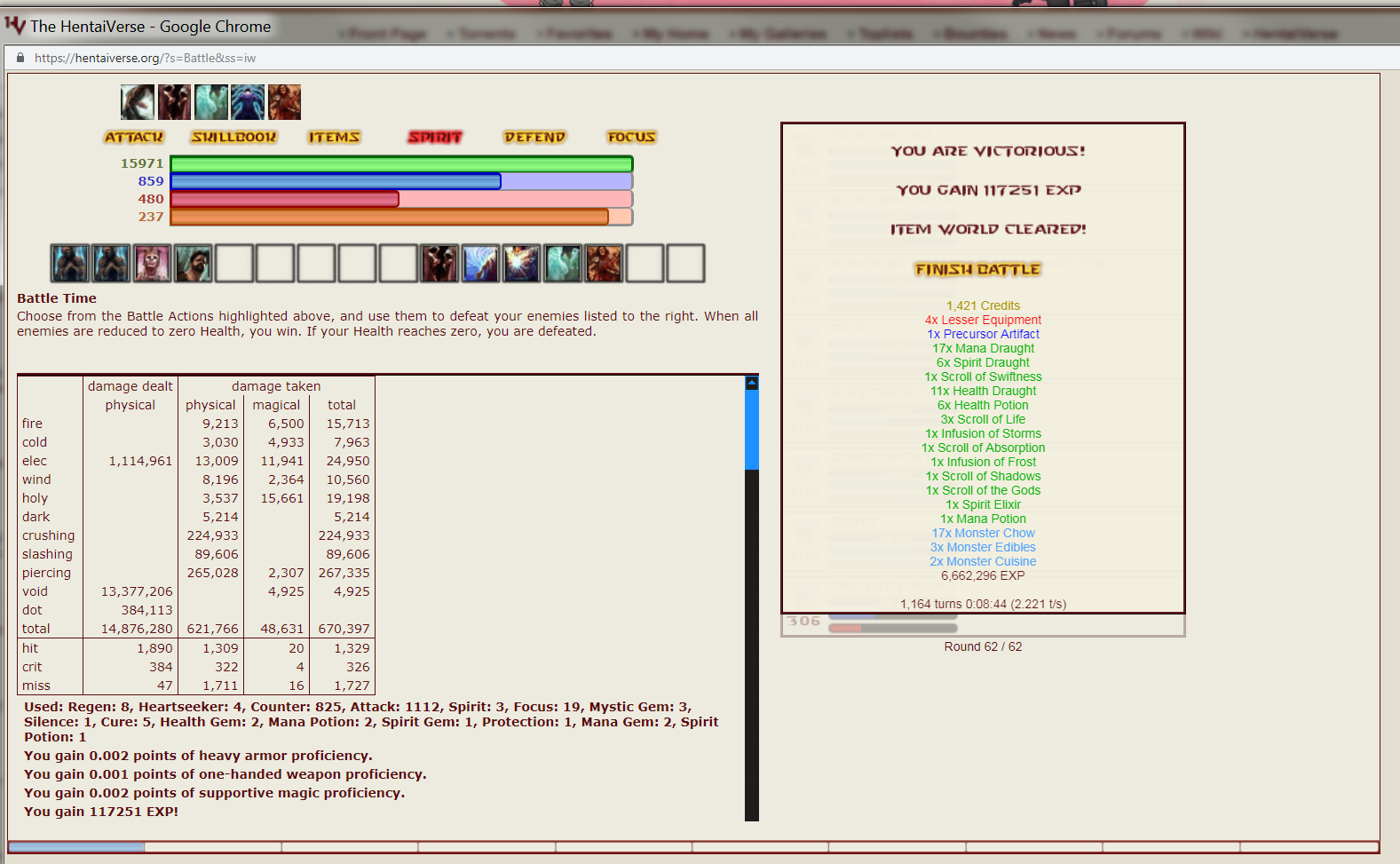Image resolution: width=1400 pixels, height=864 pixels.
Task: Click the total damage dealt value 14,876,280
Action: point(137,629)
